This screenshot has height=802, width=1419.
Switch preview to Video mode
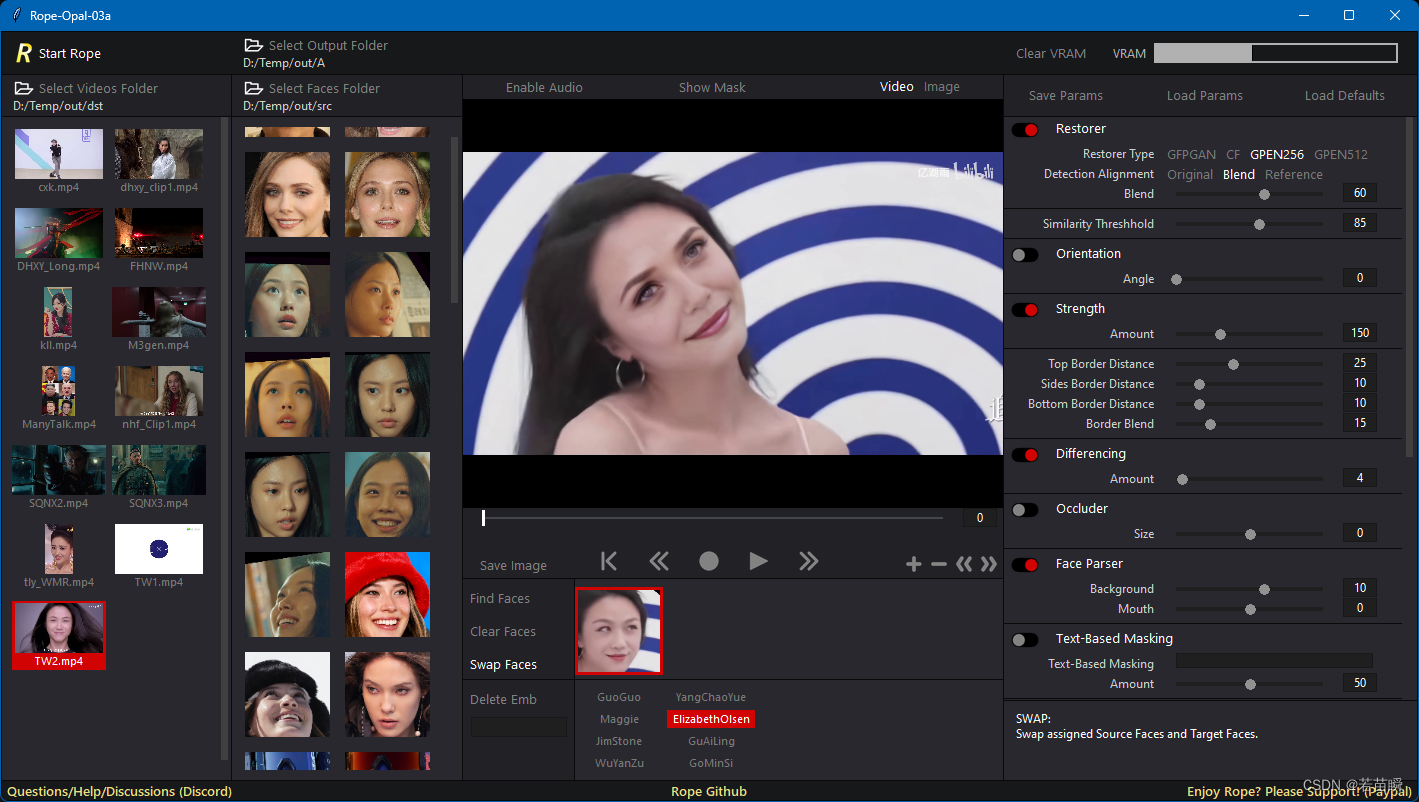click(896, 87)
